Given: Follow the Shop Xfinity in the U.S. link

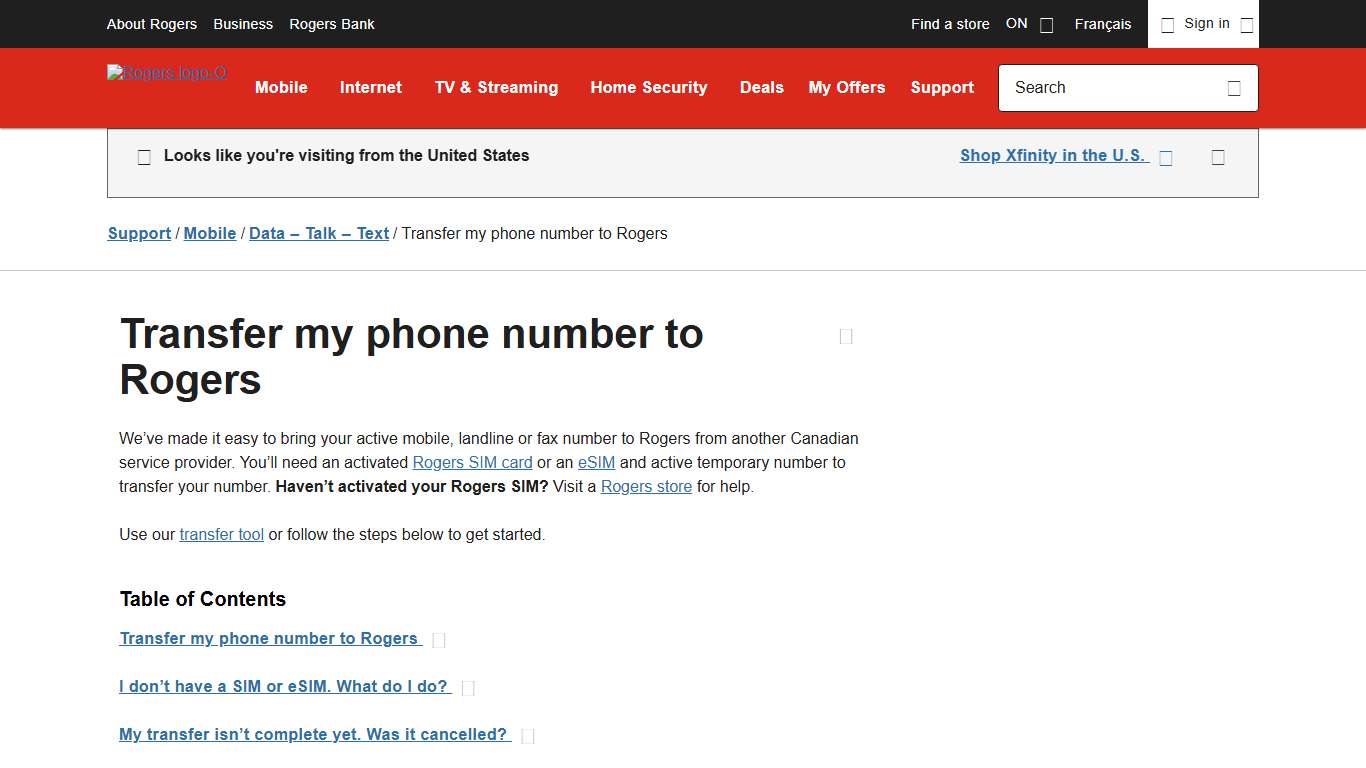Looking at the screenshot, I should [1052, 155].
